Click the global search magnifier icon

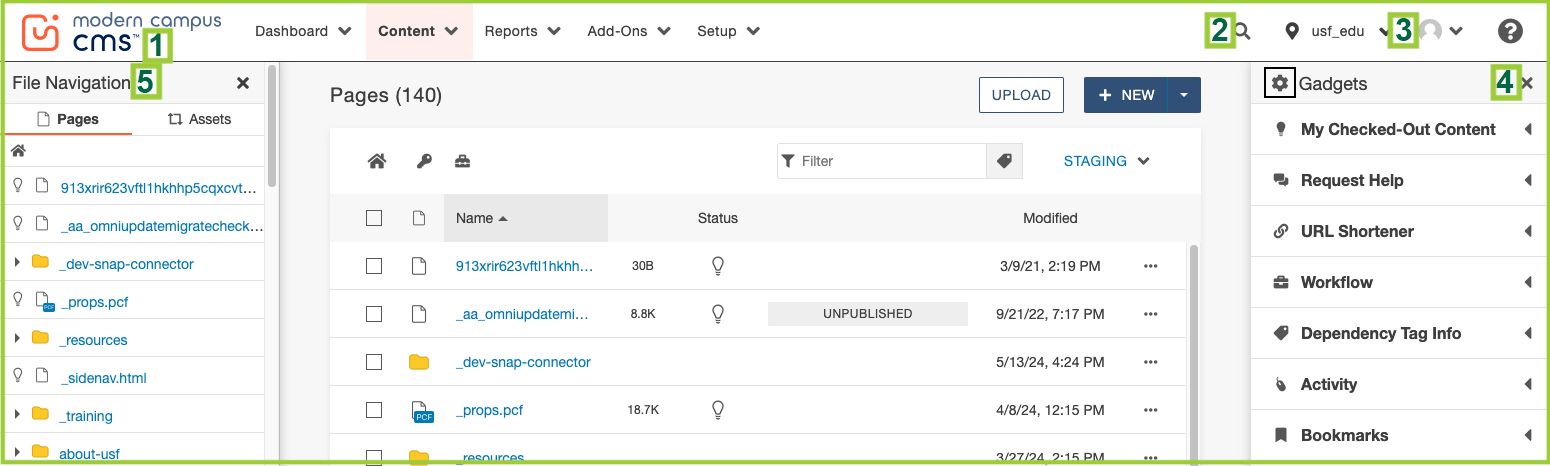[1243, 31]
